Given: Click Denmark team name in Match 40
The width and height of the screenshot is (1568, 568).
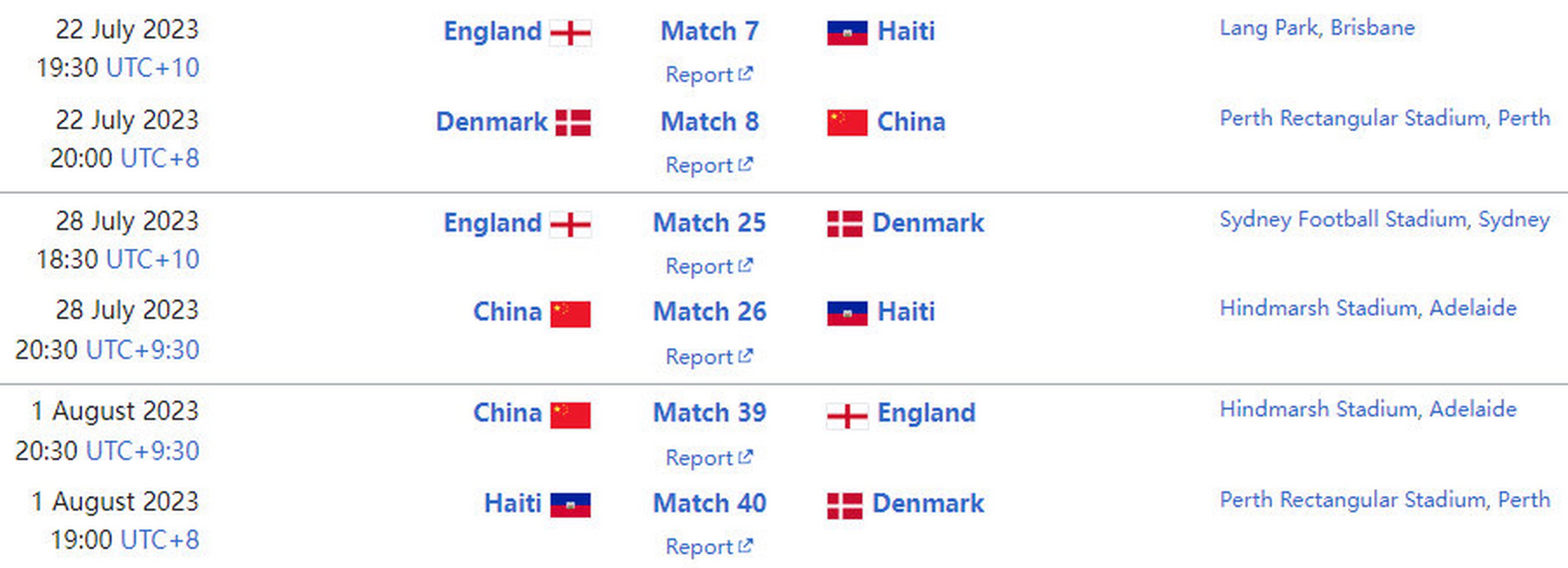Looking at the screenshot, I should pyautogui.click(x=928, y=504).
